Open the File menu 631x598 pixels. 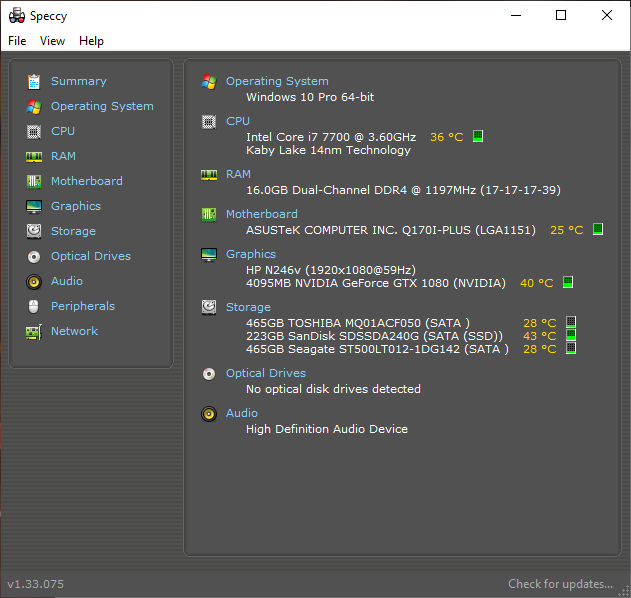coord(17,41)
